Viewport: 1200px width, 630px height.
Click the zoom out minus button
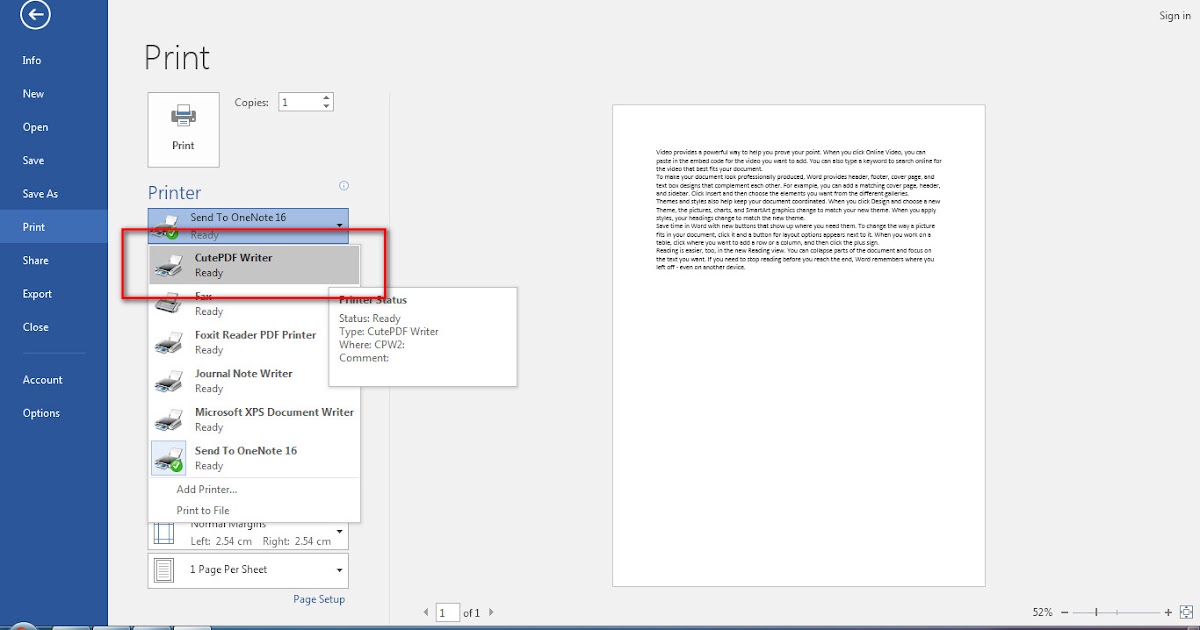point(1064,611)
